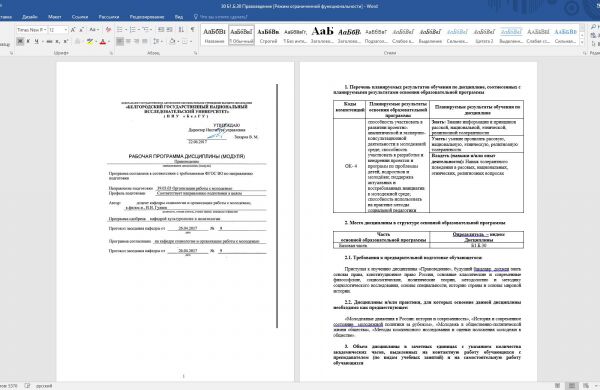
Task: Open the Дизайн tab
Action: click(x=29, y=17)
